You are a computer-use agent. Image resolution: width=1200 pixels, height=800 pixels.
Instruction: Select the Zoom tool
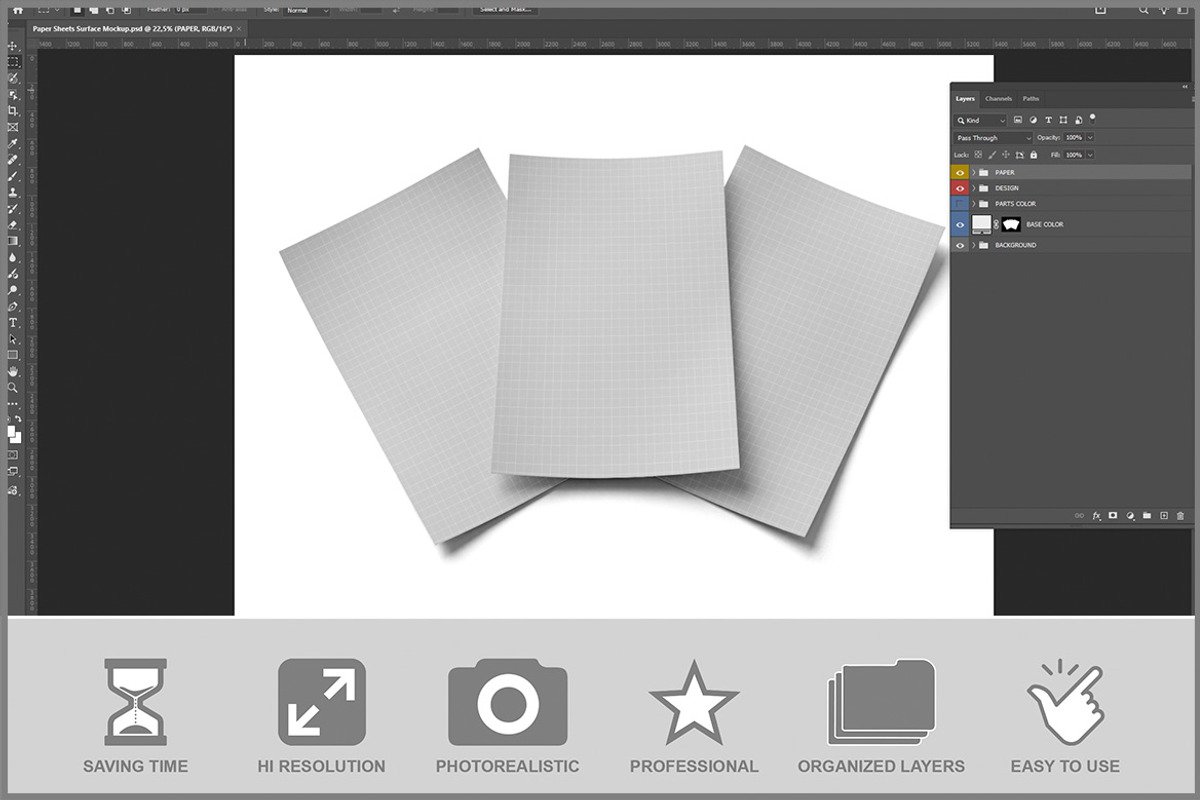[x=13, y=387]
